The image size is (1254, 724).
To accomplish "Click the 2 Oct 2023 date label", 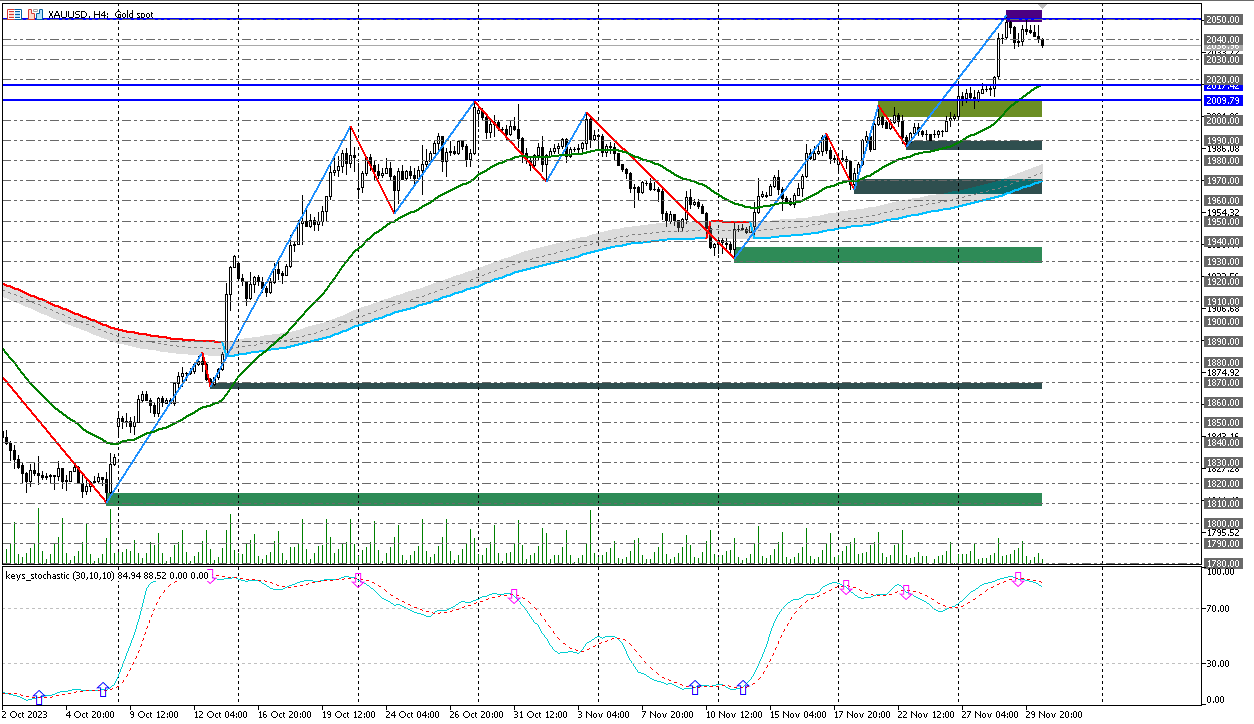I will (x=23, y=715).
